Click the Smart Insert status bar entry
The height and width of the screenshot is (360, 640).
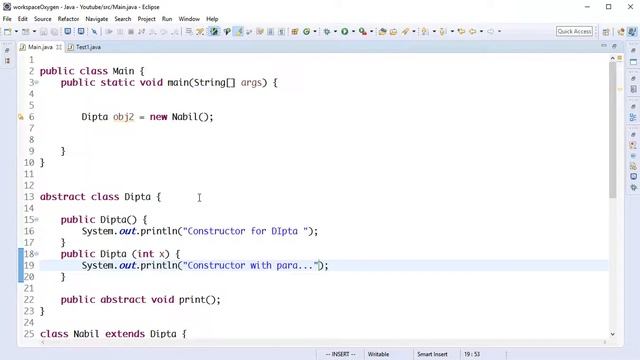pos(432,354)
